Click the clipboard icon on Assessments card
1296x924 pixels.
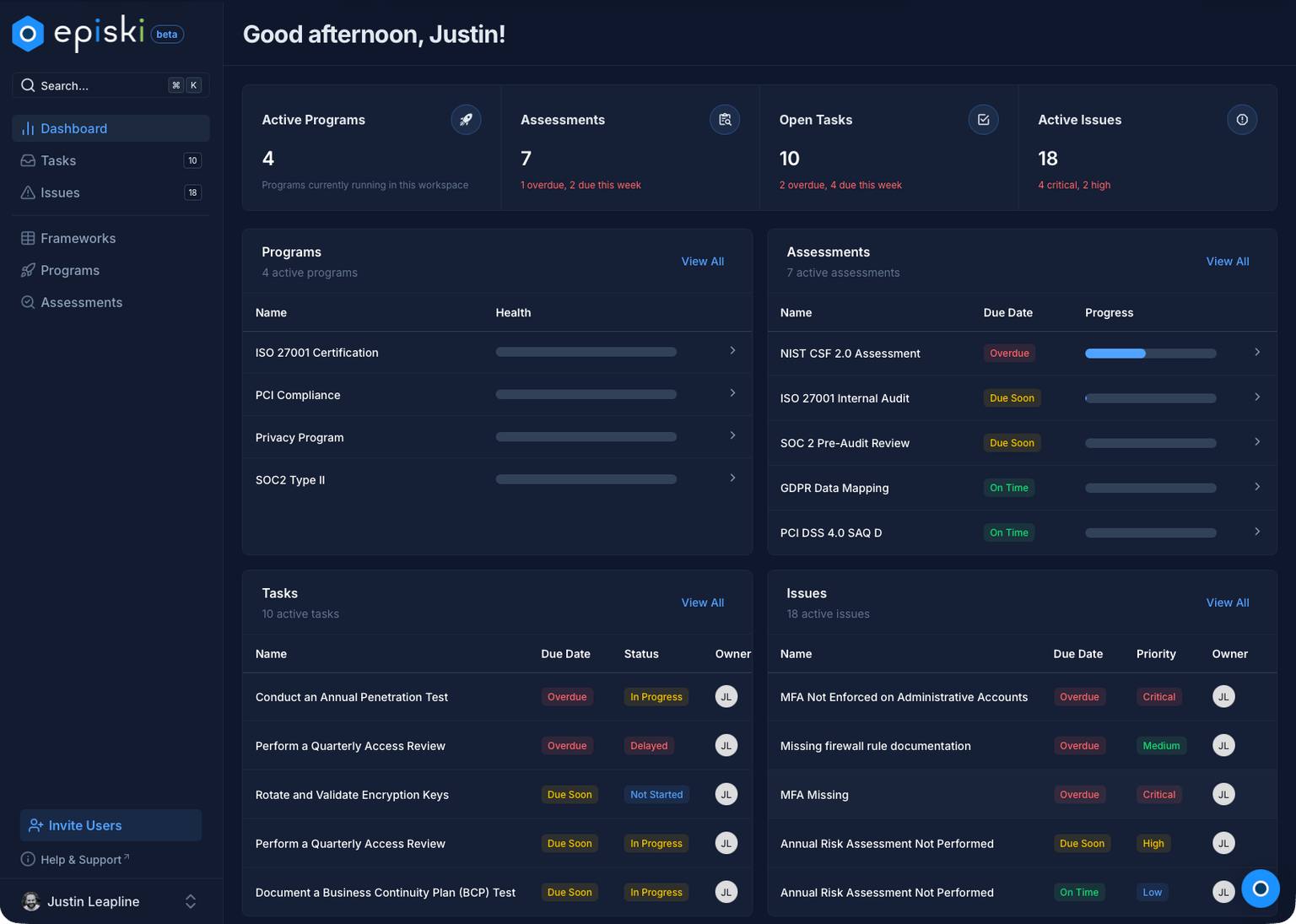tap(725, 119)
